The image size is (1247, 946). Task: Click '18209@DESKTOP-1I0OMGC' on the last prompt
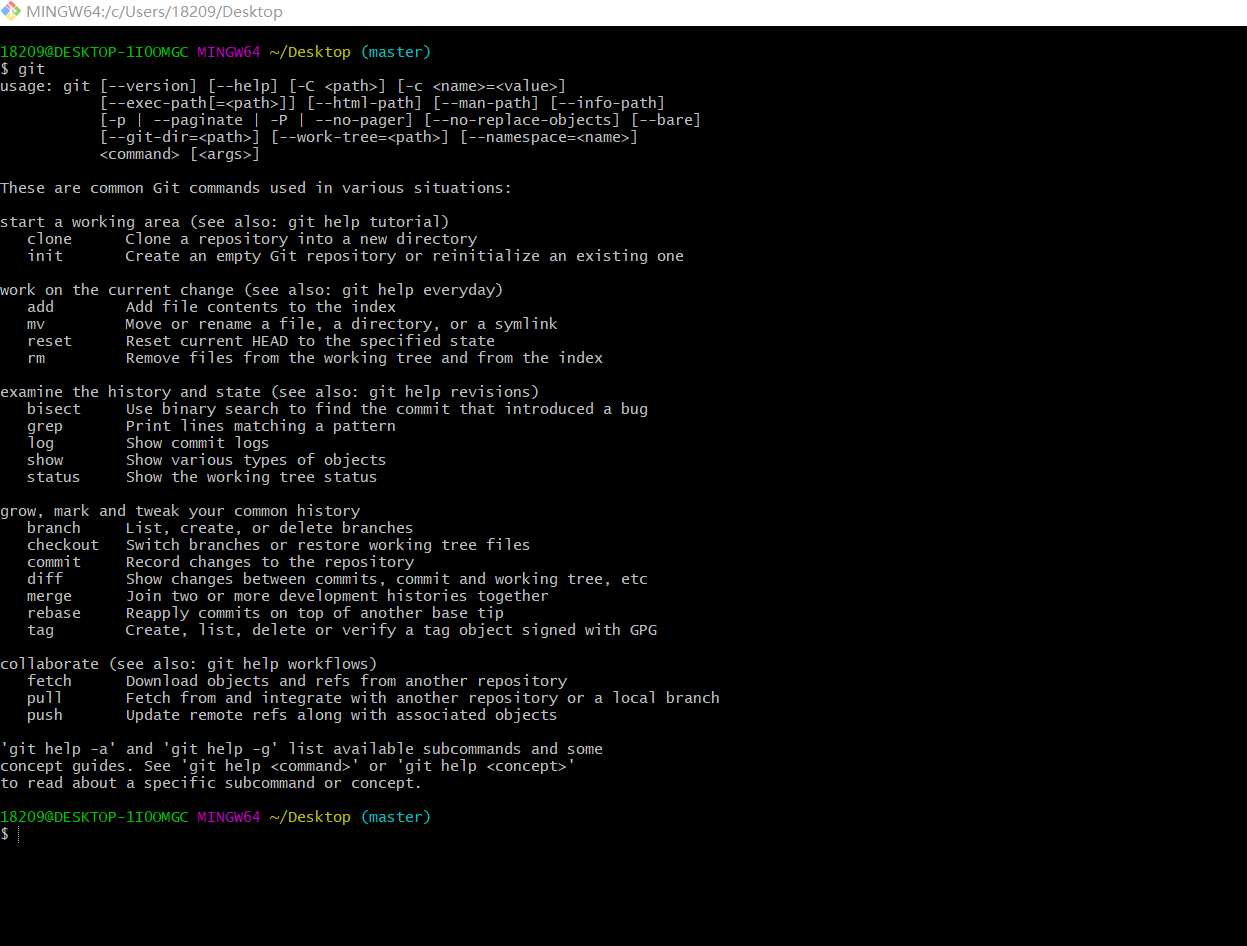[94, 817]
